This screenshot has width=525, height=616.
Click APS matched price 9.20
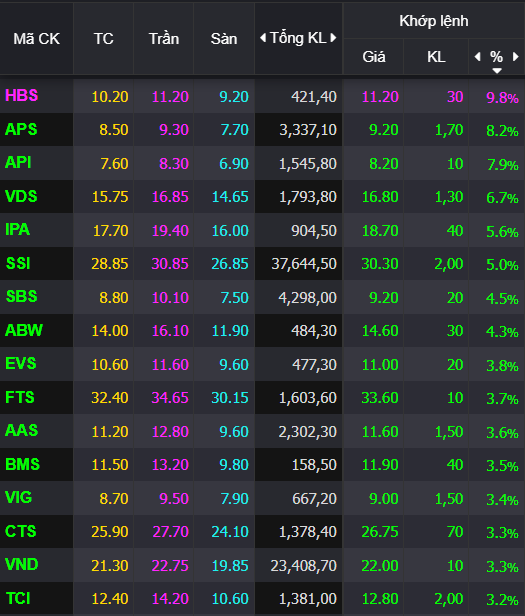[x=384, y=130]
